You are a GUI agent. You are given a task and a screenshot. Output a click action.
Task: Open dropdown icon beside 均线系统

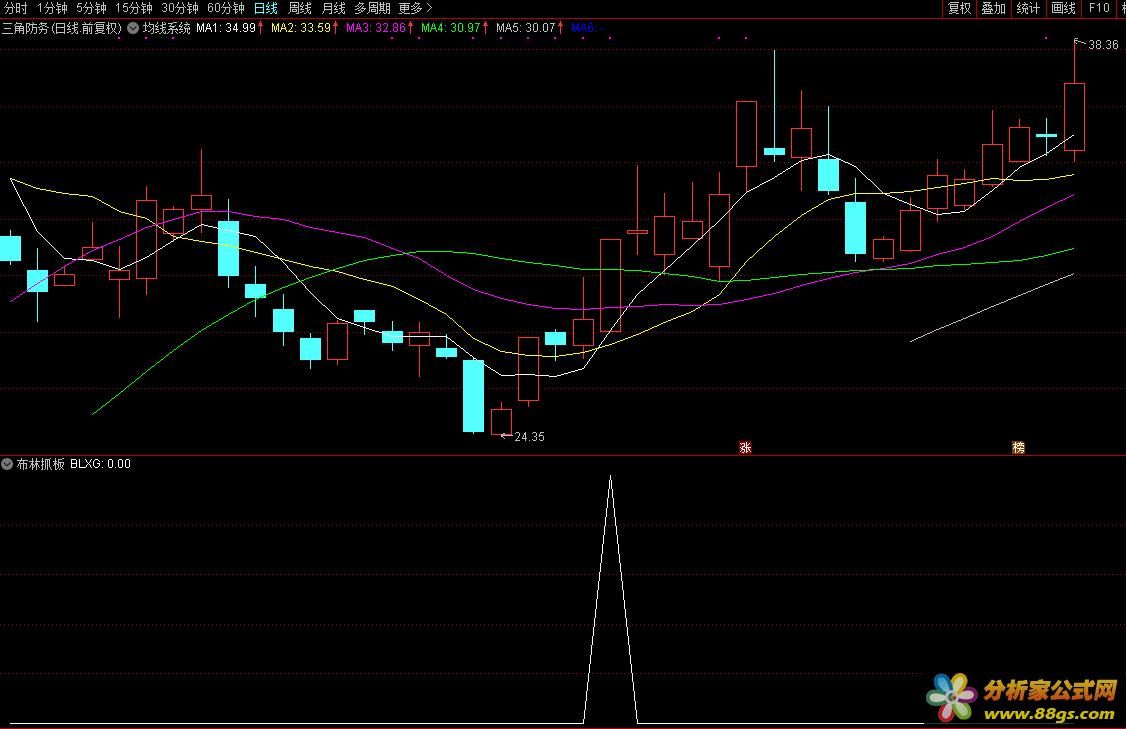tap(133, 28)
